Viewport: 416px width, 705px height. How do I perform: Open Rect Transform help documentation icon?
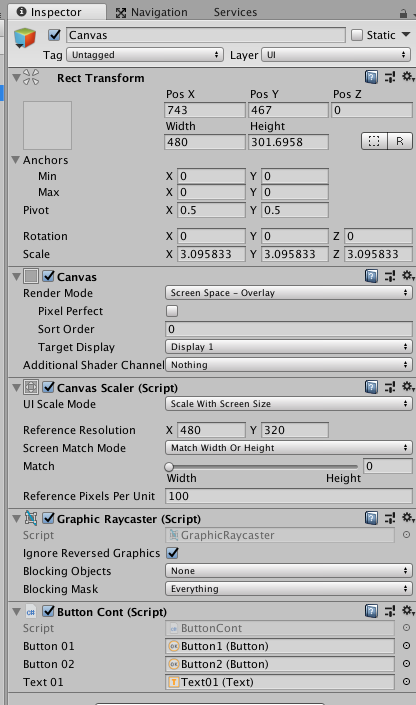371,77
